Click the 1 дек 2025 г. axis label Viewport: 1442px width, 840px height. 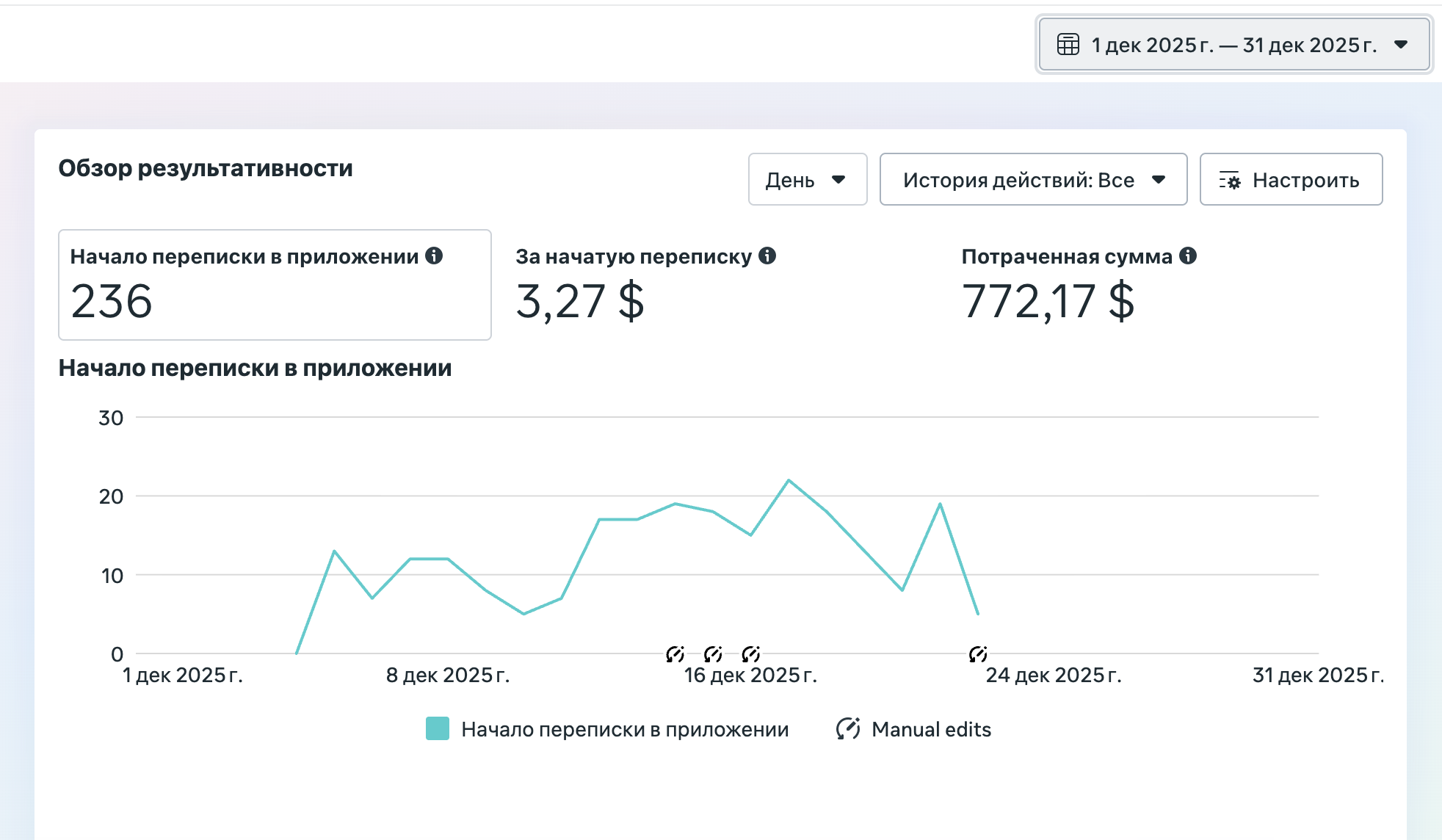click(x=182, y=675)
